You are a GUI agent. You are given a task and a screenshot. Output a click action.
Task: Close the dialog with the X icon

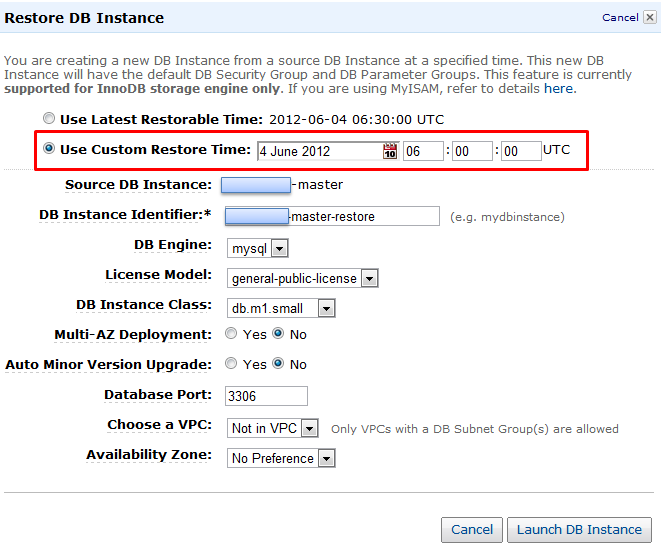coord(650,17)
